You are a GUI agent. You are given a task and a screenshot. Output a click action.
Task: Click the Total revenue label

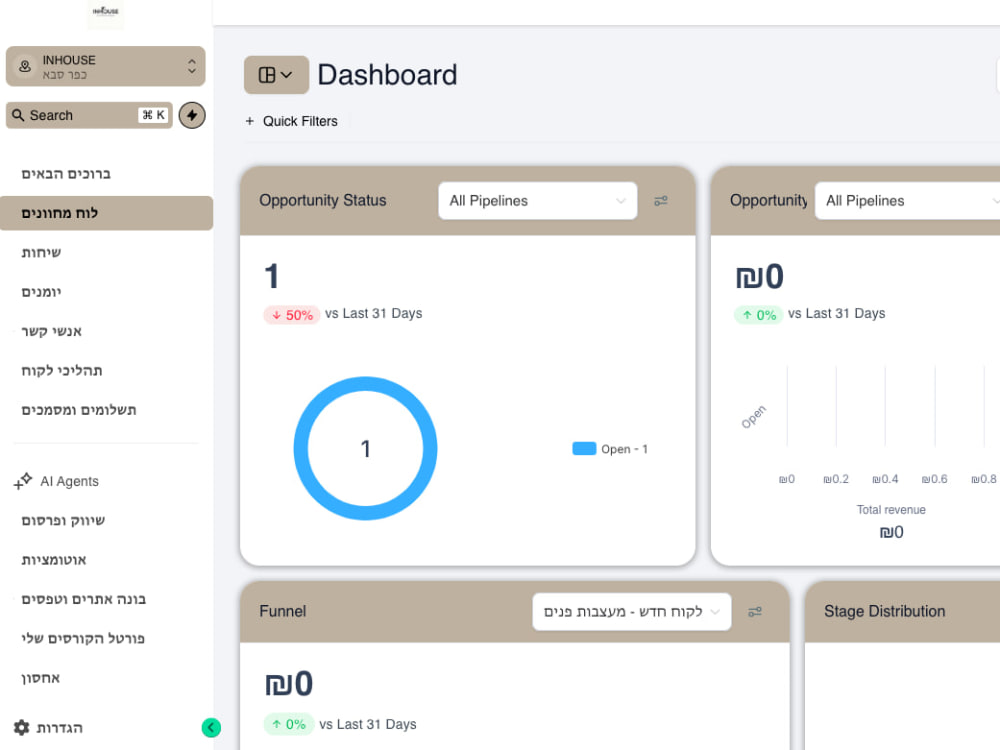coord(891,510)
